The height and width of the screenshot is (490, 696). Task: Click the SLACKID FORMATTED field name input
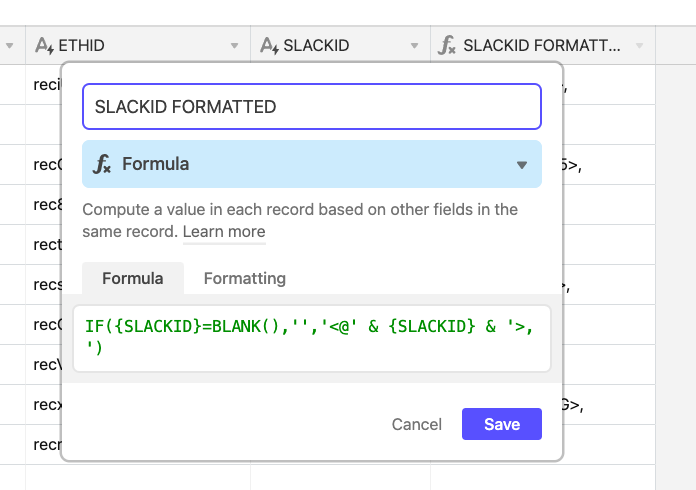312,107
